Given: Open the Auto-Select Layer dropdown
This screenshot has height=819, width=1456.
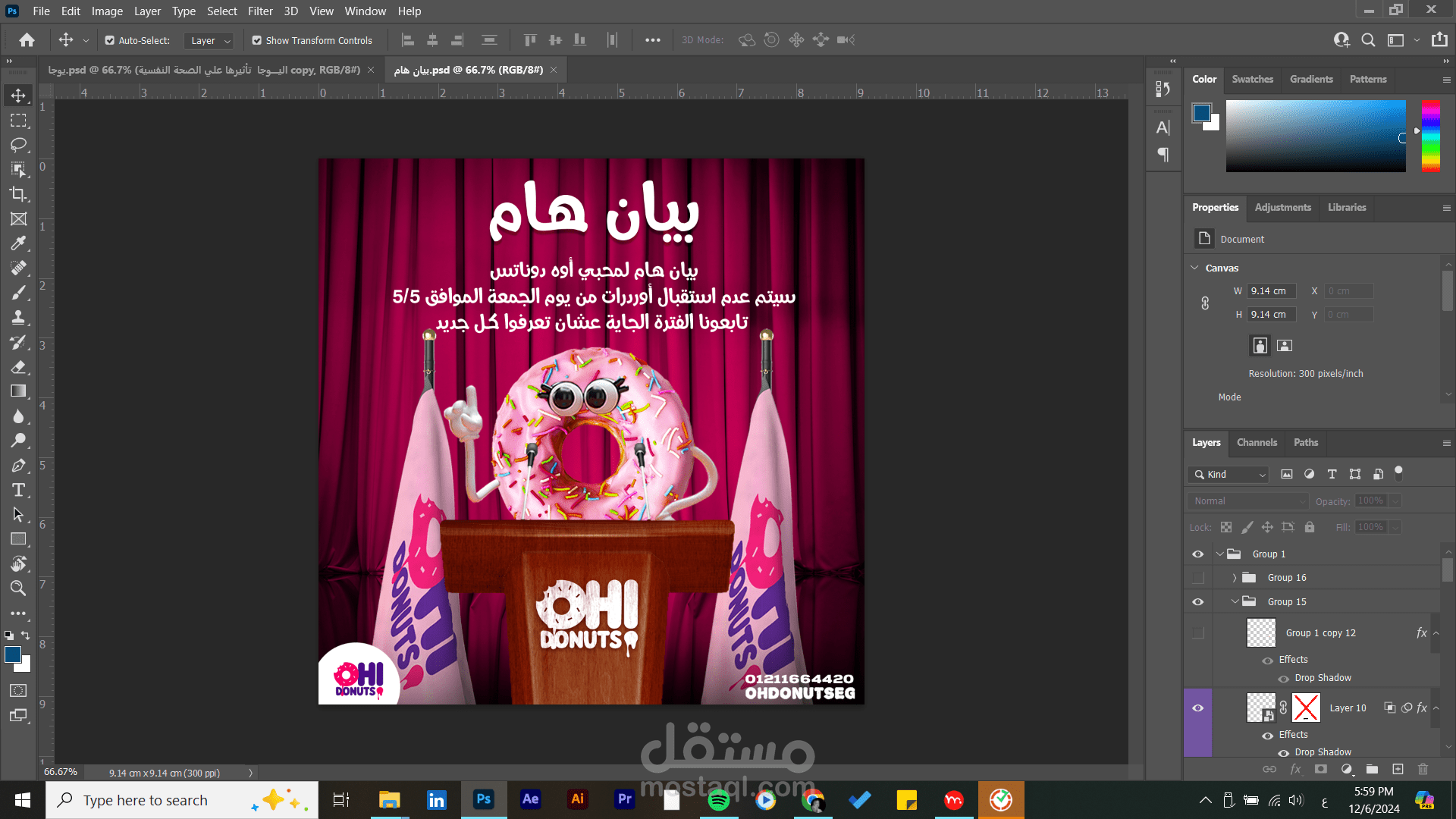Looking at the screenshot, I should click(x=209, y=40).
